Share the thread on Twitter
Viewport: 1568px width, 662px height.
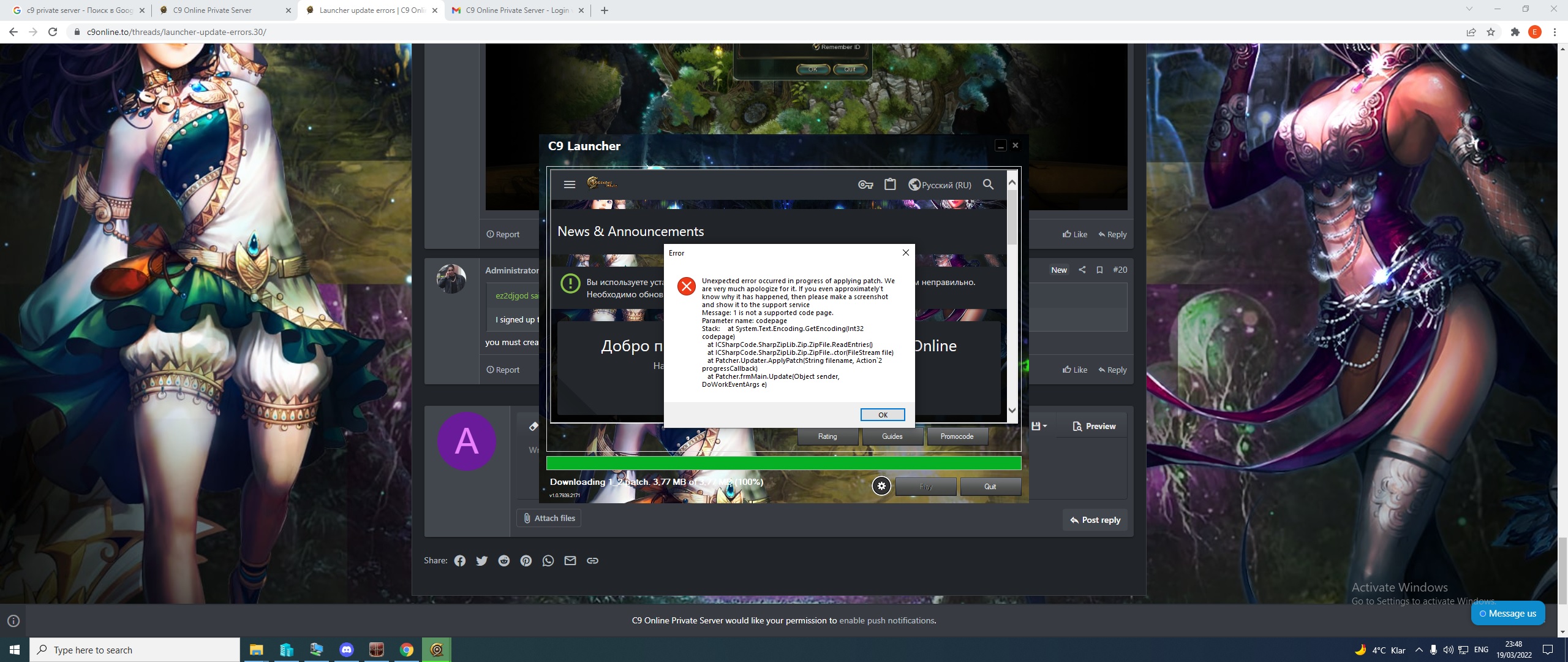pos(482,561)
